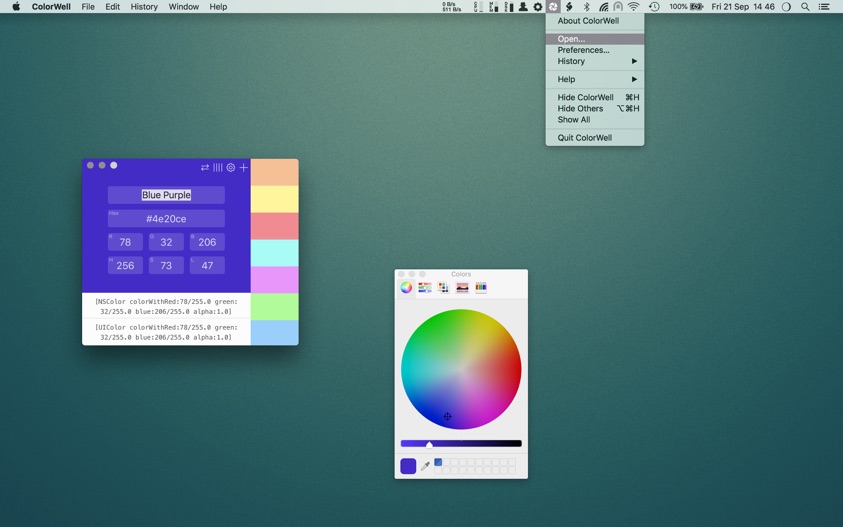The width and height of the screenshot is (843, 527).
Task: Click ColorWell menu bar status icon
Action: click(x=553, y=6)
